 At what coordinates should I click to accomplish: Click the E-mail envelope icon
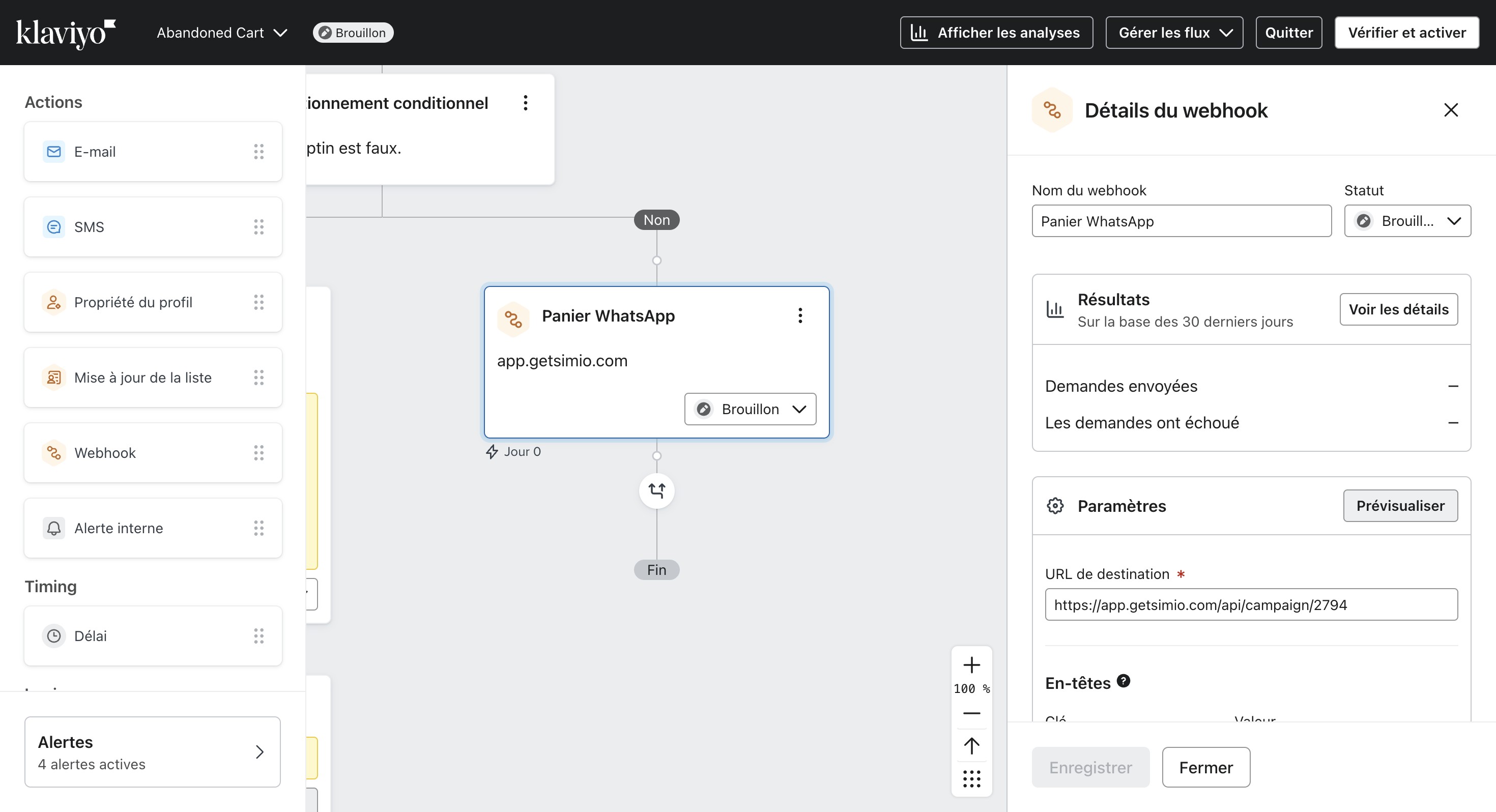(53, 152)
